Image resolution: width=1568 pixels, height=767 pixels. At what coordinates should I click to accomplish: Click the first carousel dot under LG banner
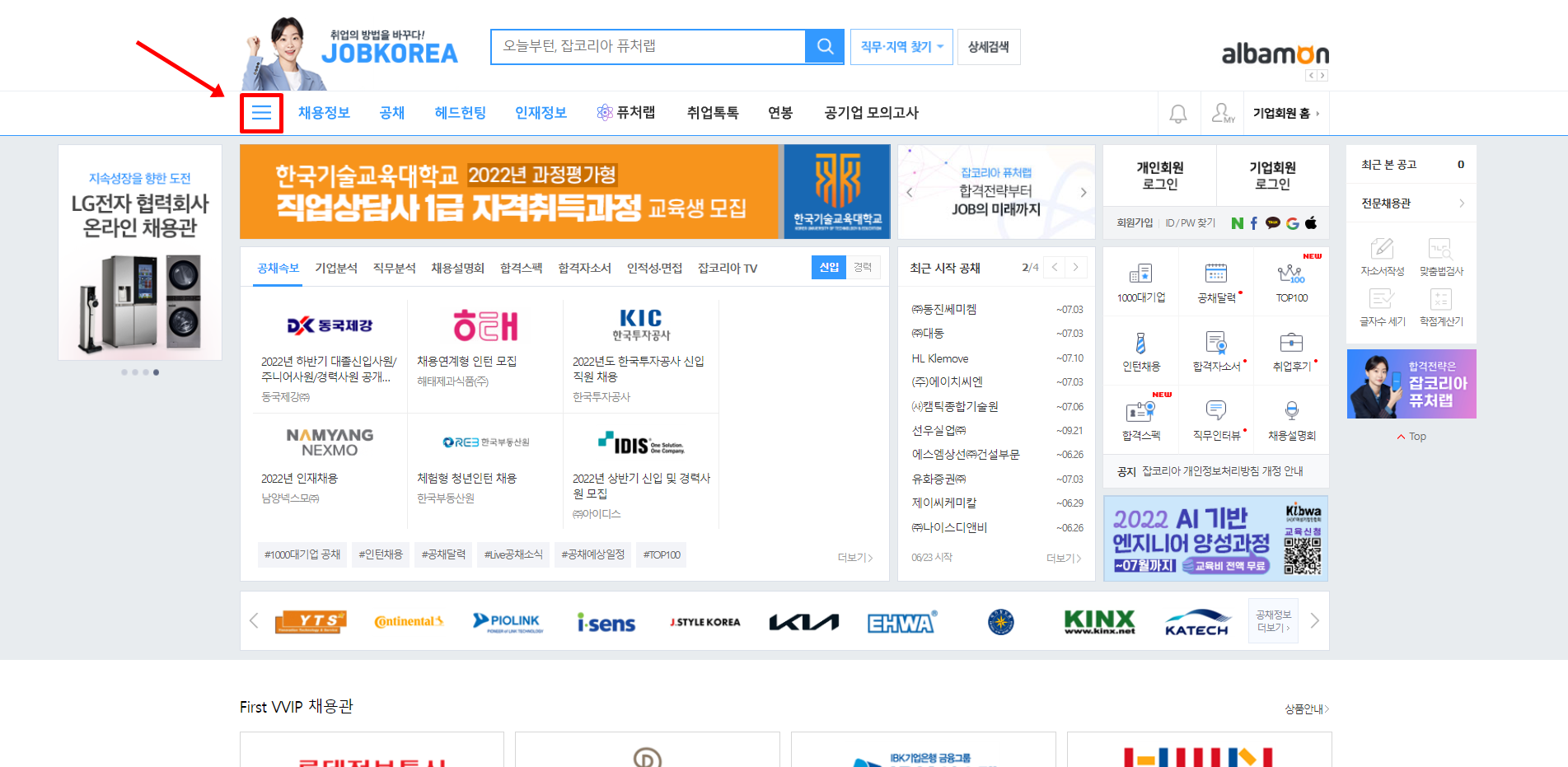pos(124,372)
